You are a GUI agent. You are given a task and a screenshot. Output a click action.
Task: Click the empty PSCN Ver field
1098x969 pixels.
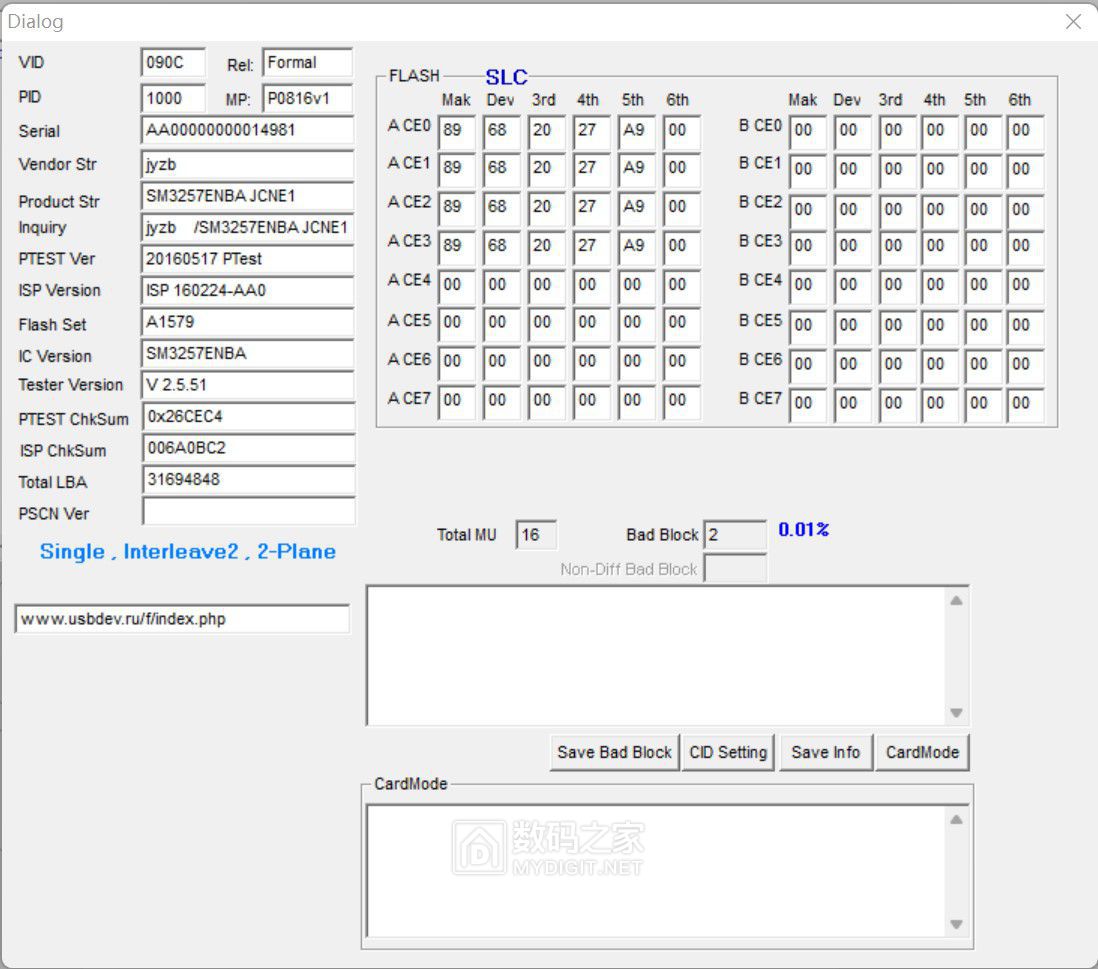click(x=248, y=512)
